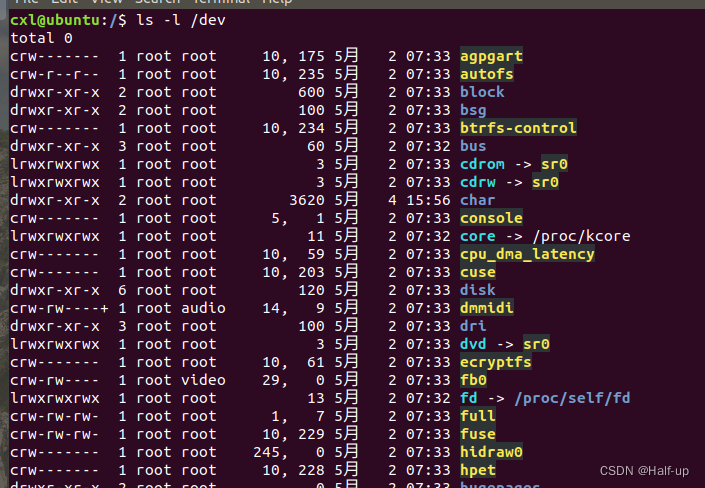Select the ecryptfs device name
This screenshot has width=705, height=488.
point(495,362)
